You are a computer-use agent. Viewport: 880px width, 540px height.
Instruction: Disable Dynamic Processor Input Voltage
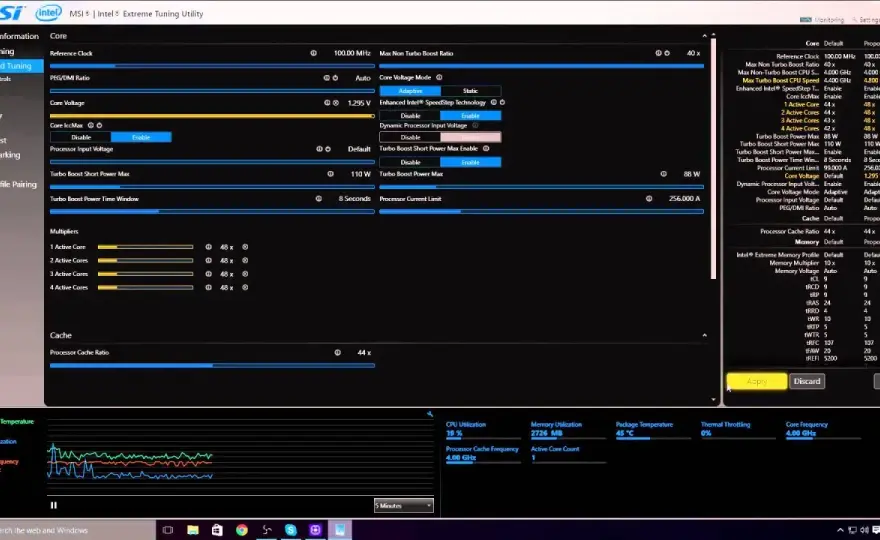410,138
